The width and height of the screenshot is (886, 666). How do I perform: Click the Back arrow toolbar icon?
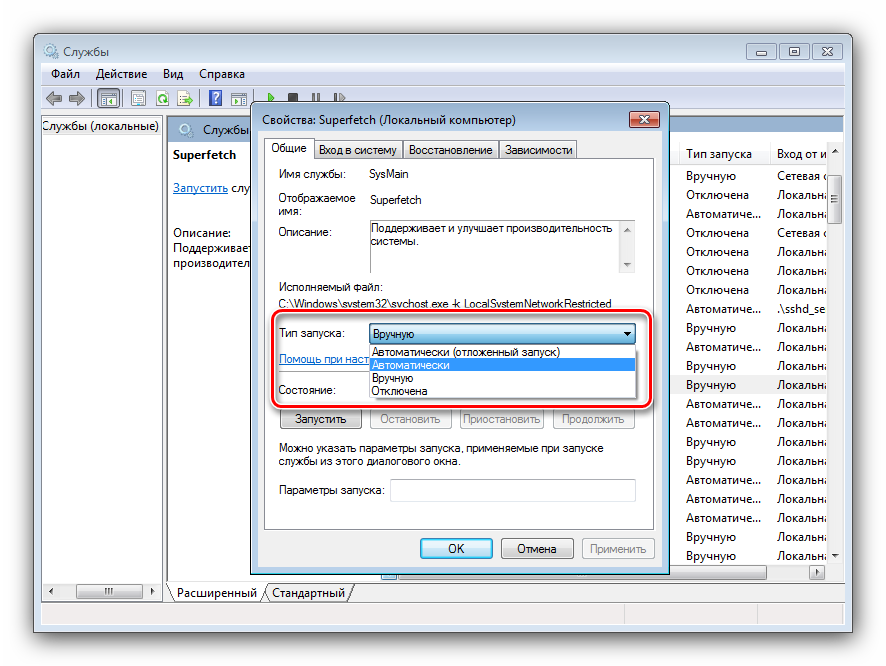pyautogui.click(x=54, y=98)
